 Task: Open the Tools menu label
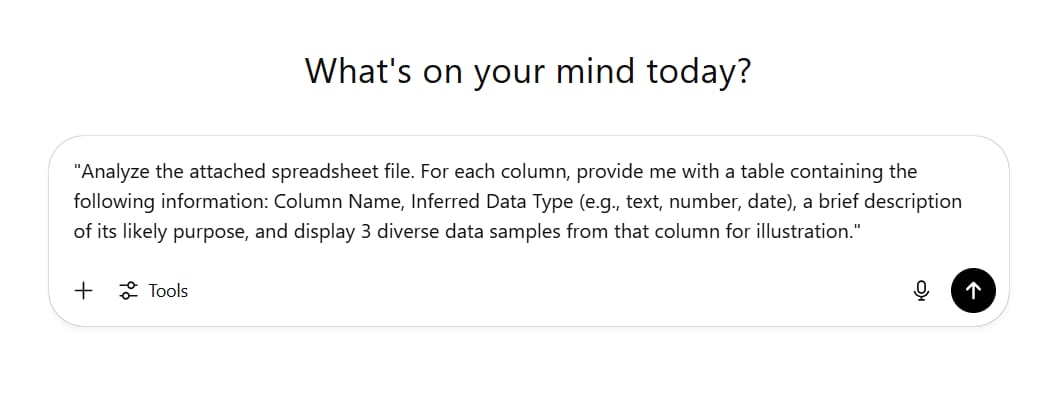tap(168, 291)
